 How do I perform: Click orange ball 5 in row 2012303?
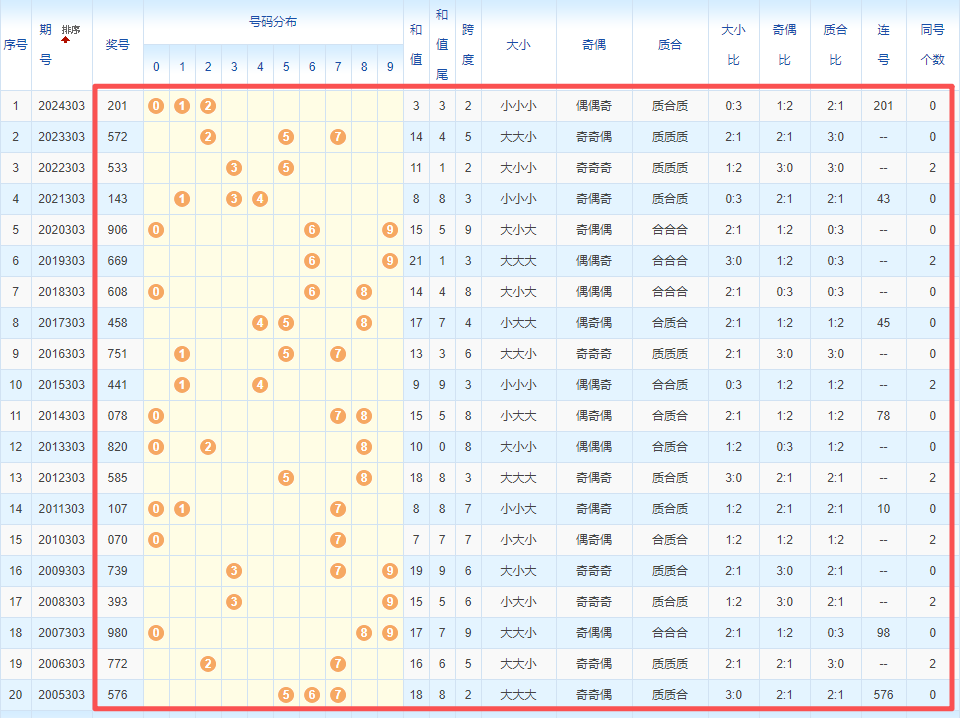[286, 478]
